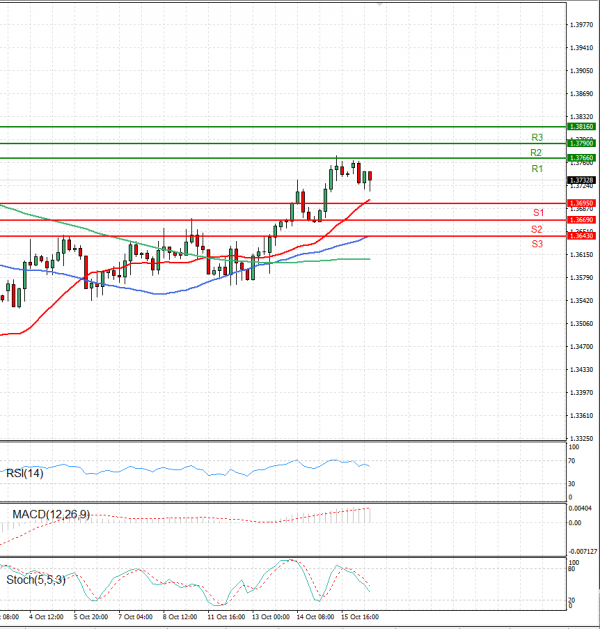Click the 1.37660 green price tag
The width and height of the screenshot is (600, 629).
(582, 158)
